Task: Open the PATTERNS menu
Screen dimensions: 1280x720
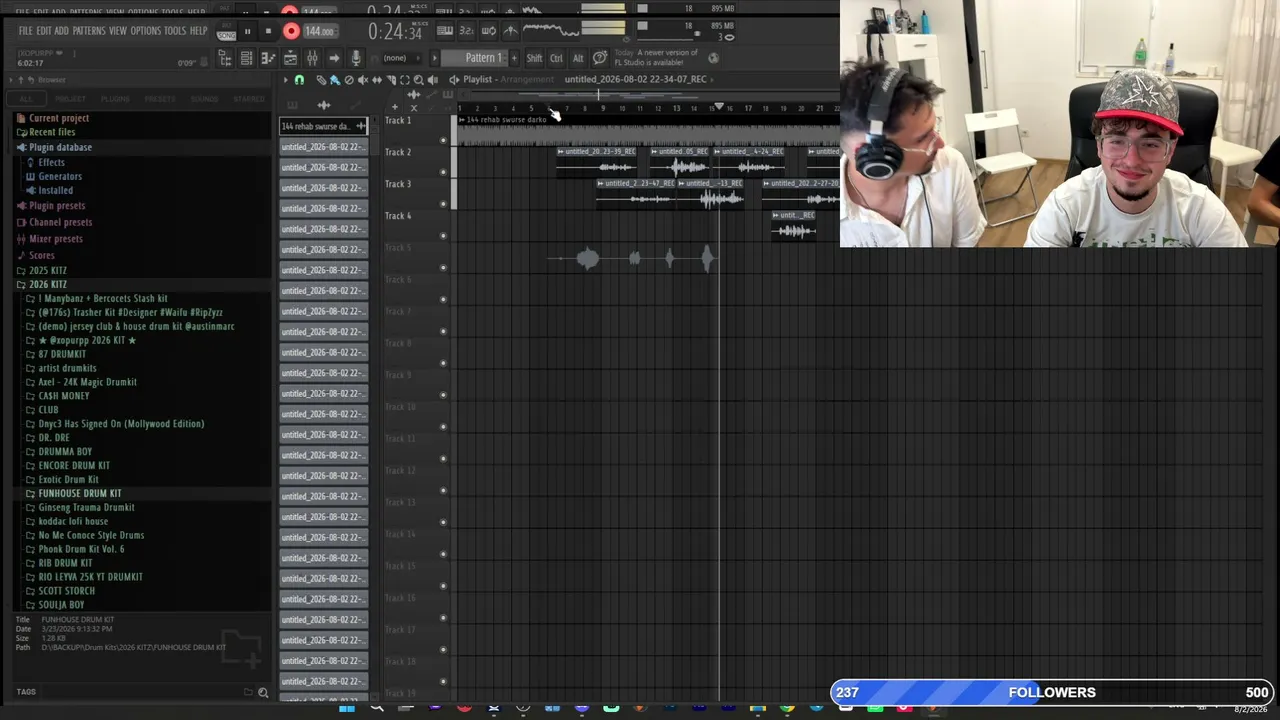Action: [89, 31]
